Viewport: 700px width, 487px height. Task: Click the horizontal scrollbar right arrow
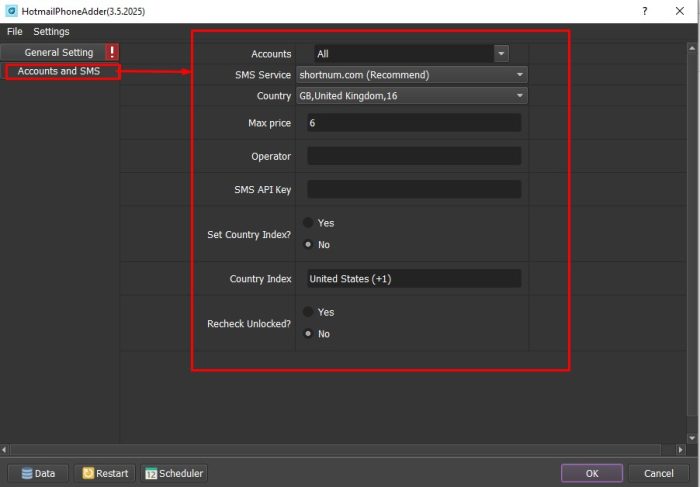tap(680, 450)
